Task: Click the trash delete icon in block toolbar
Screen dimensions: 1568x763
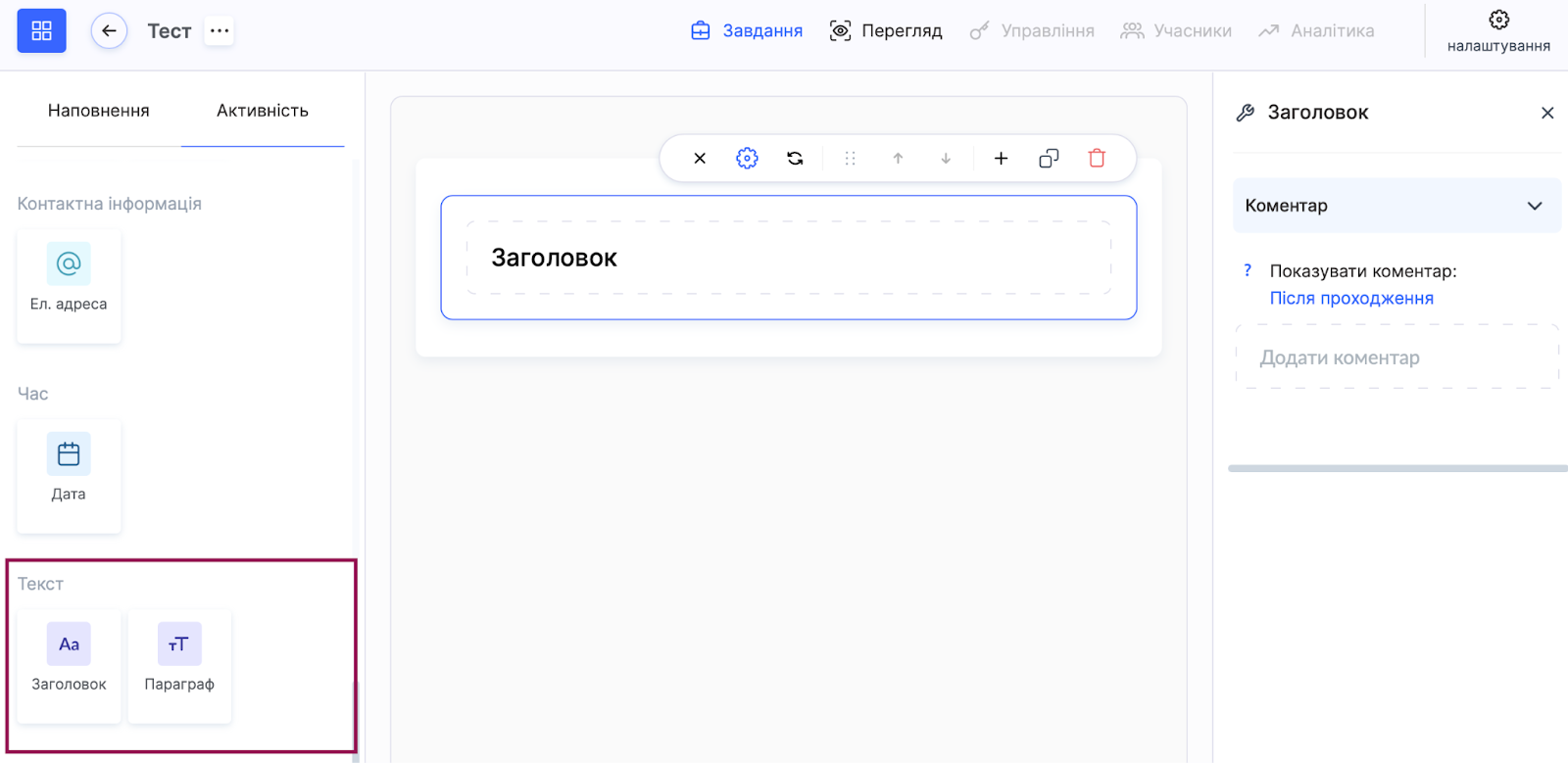Action: coord(1097,159)
